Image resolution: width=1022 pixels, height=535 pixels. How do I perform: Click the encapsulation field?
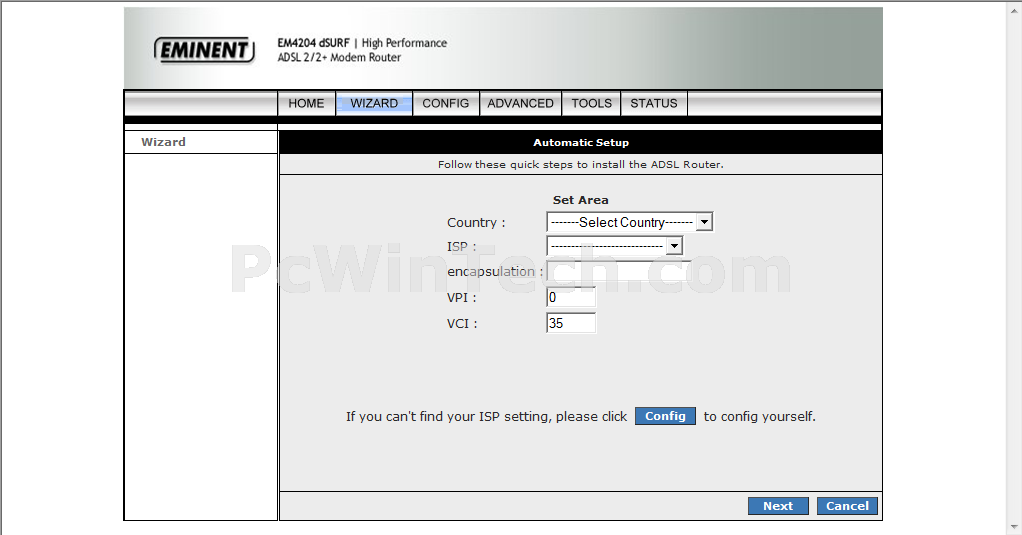(x=618, y=271)
